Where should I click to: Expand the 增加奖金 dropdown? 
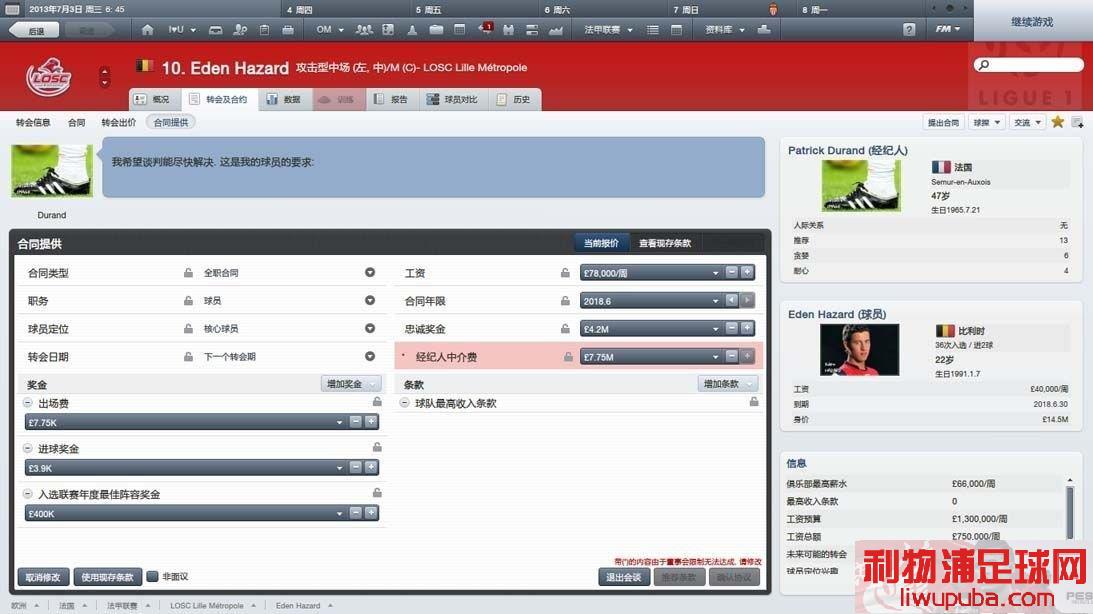click(x=351, y=384)
